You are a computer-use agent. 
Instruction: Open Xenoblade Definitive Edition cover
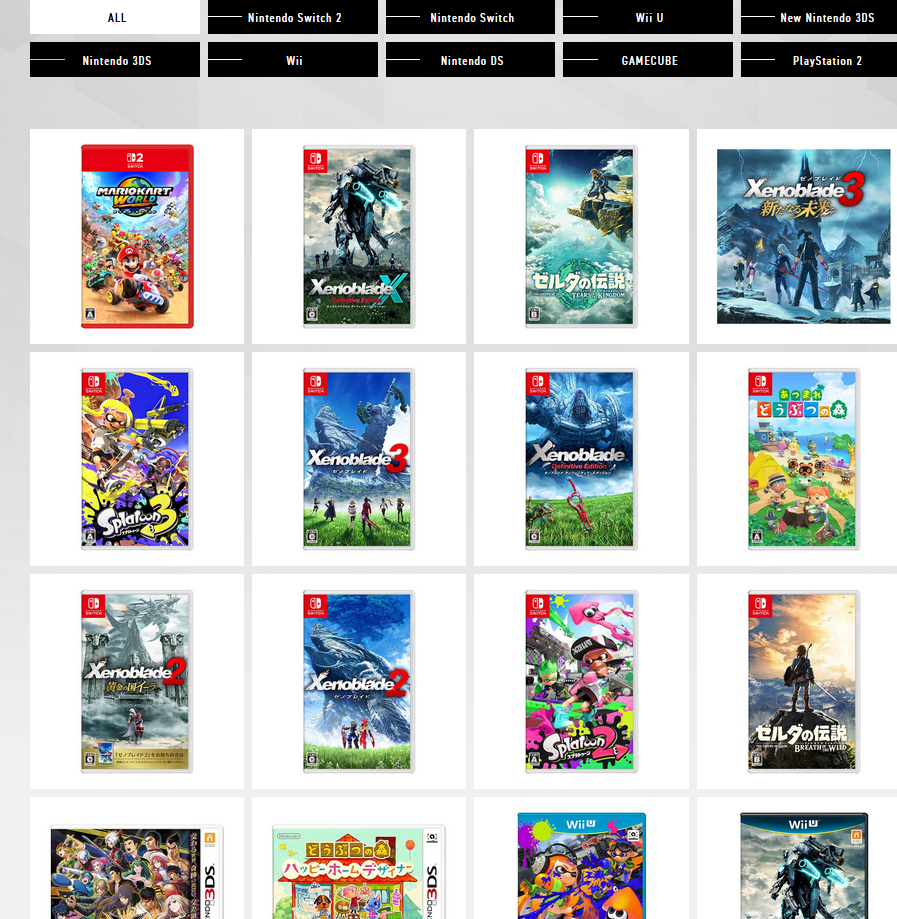pos(581,459)
